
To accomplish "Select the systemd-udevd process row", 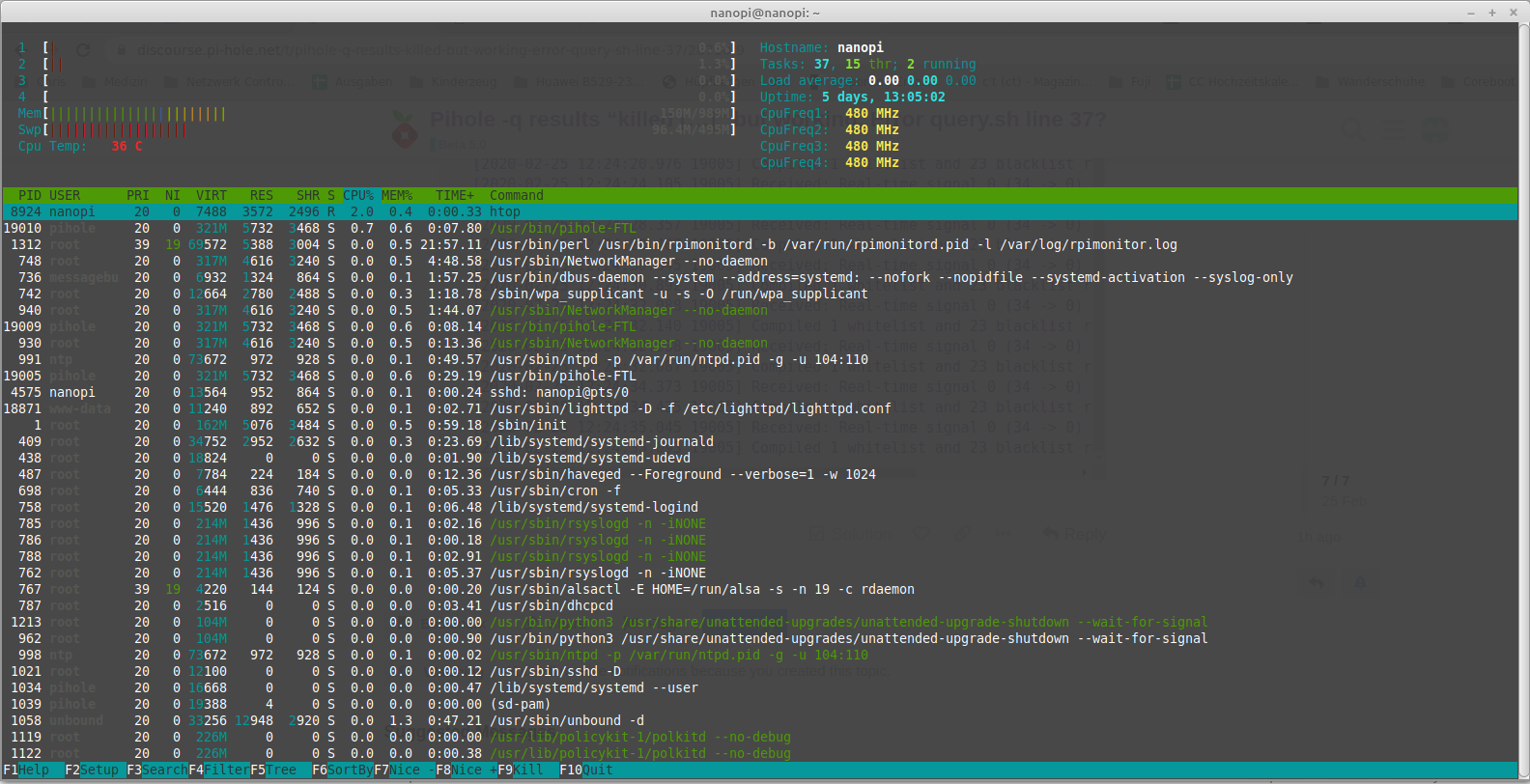I will click(760, 458).
